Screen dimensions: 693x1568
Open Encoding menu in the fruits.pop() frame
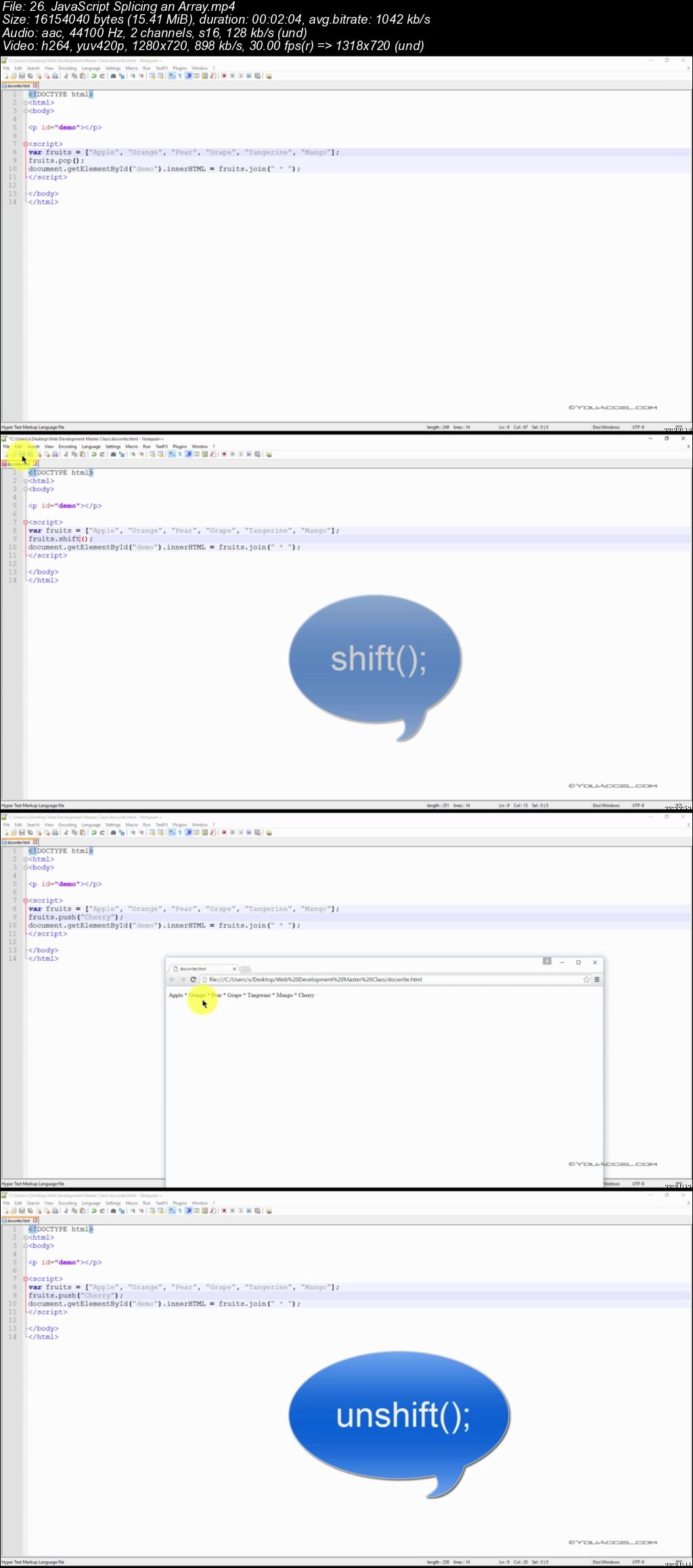click(68, 68)
